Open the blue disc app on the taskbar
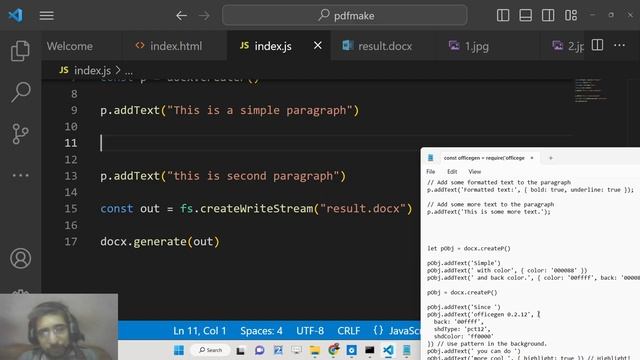 tap(351, 350)
